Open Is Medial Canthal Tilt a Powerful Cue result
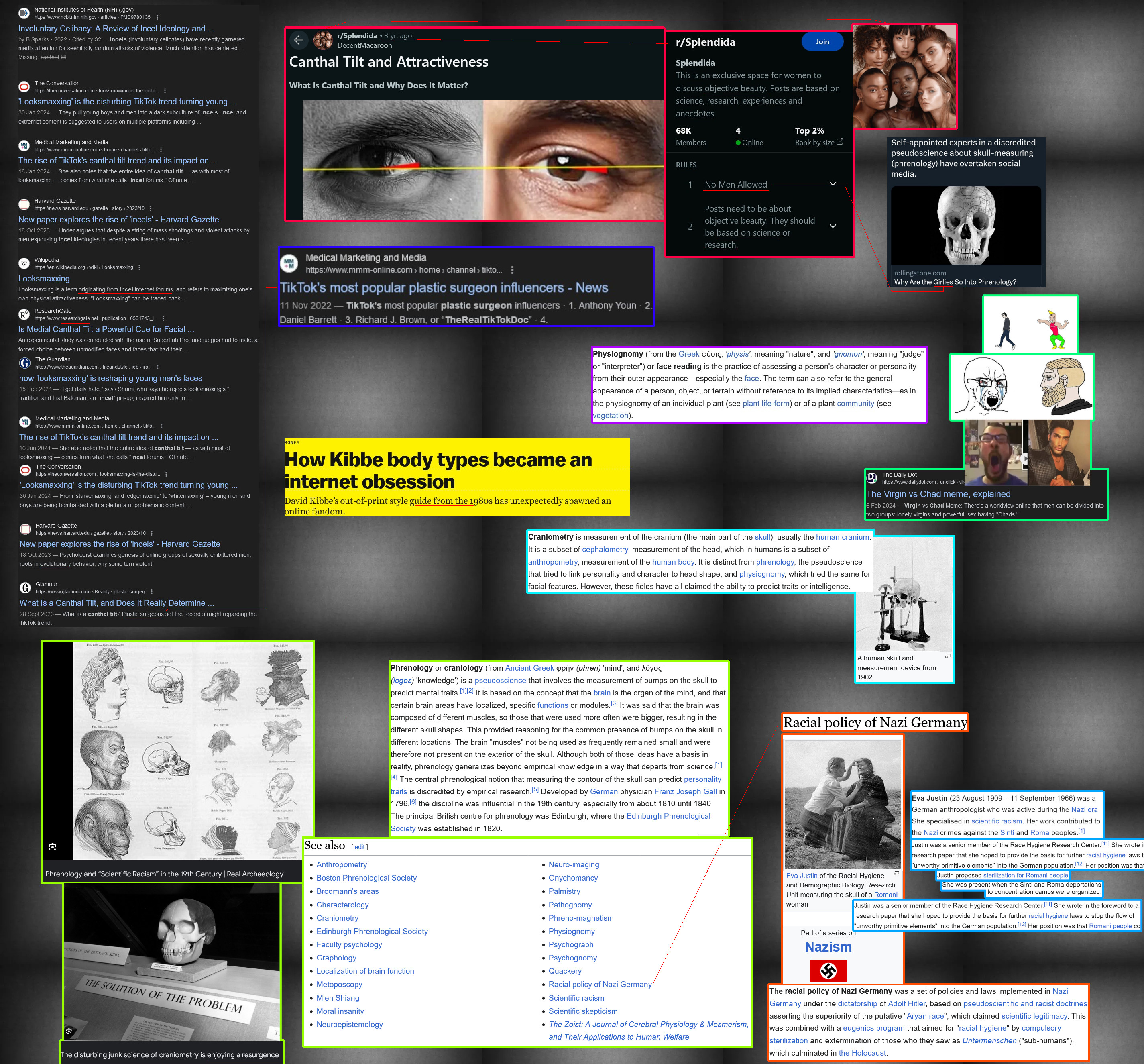Screen dimensions: 1144x1064 pos(106,329)
